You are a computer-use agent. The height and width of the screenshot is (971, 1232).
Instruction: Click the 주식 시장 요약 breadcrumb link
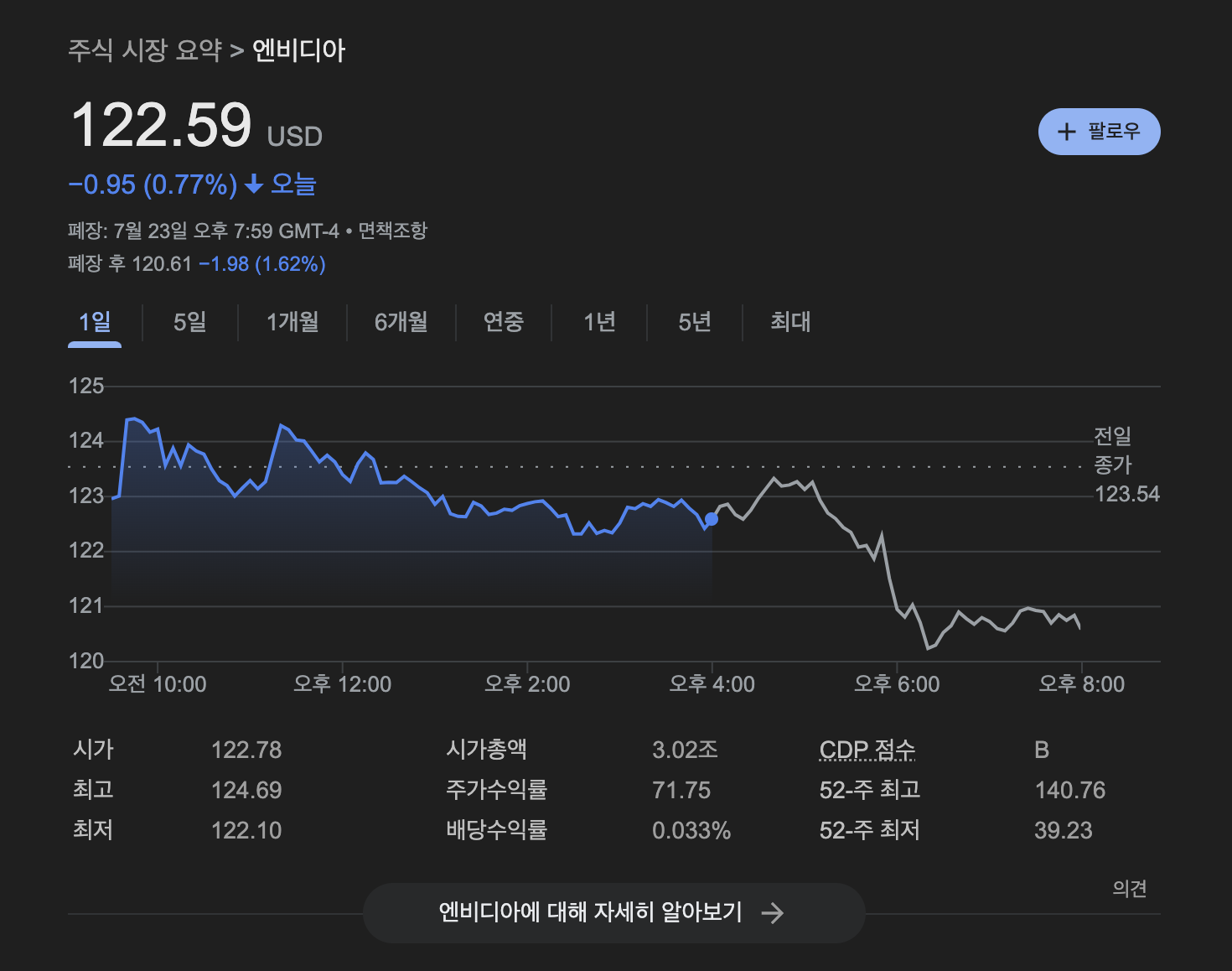coord(145,50)
